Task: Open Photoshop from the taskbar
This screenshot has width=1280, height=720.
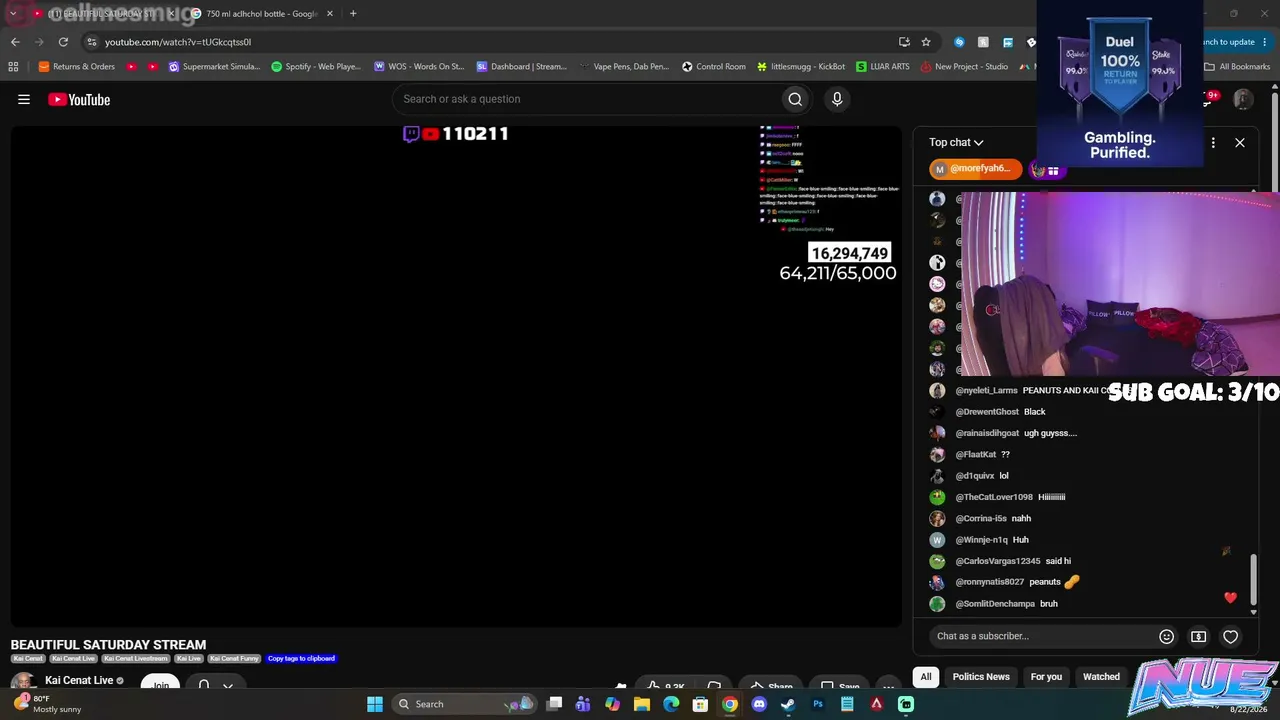Action: click(x=818, y=704)
